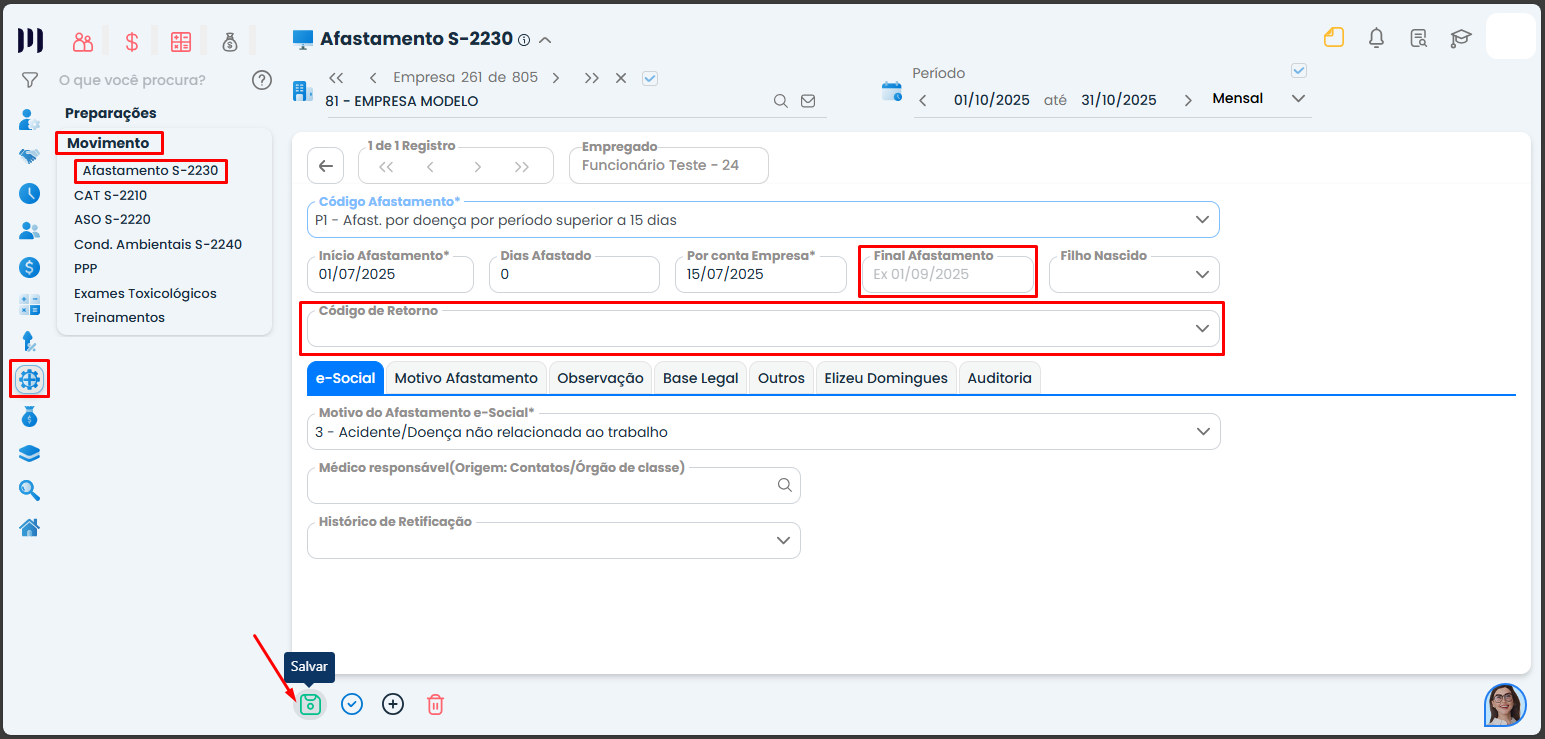Open ASO S-2220 in Movimento menu
The width and height of the screenshot is (1545, 739).
112,219
